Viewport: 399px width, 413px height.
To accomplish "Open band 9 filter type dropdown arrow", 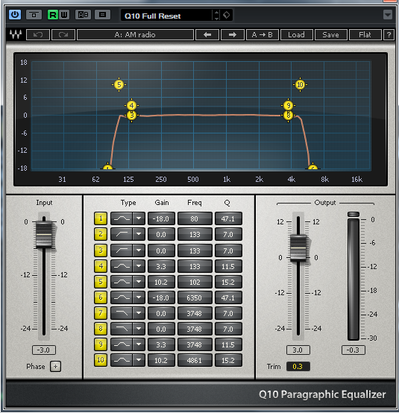I will tap(139, 344).
